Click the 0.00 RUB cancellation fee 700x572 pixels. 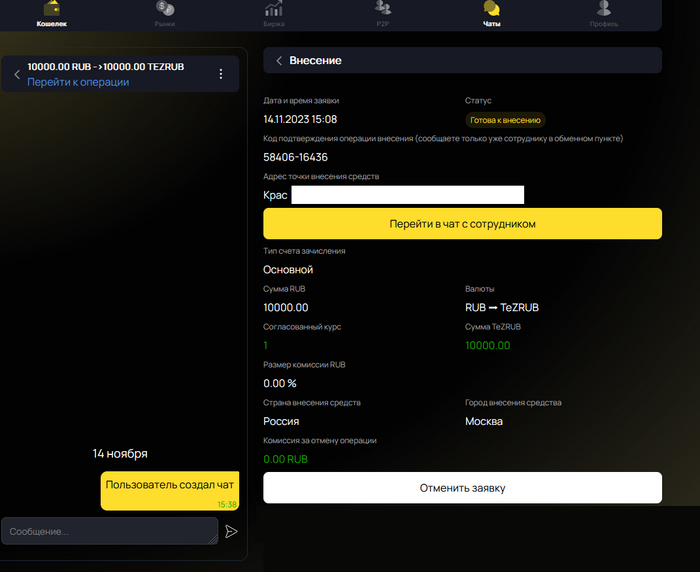tap(286, 459)
